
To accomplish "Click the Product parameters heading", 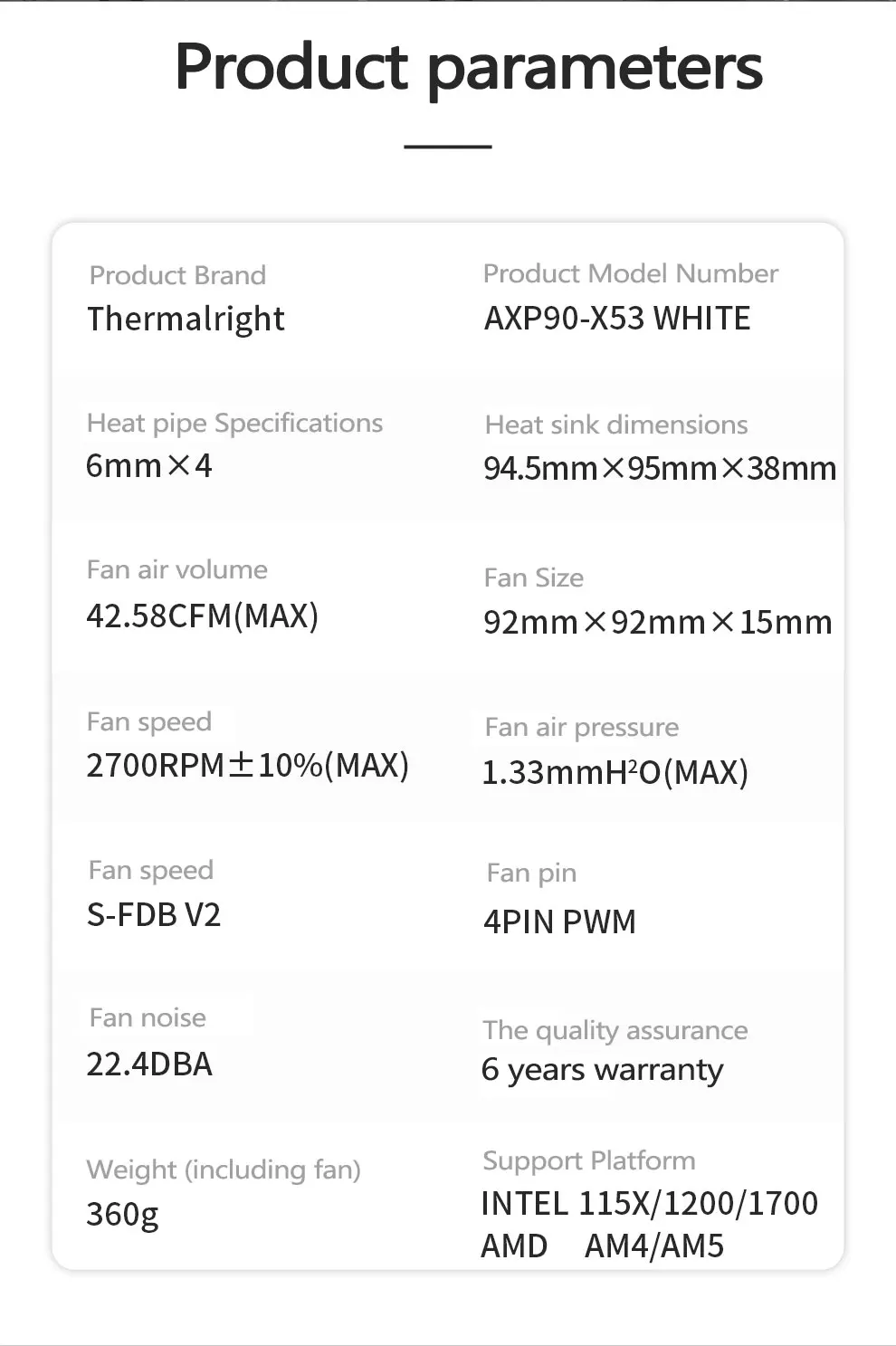I will click(x=469, y=68).
